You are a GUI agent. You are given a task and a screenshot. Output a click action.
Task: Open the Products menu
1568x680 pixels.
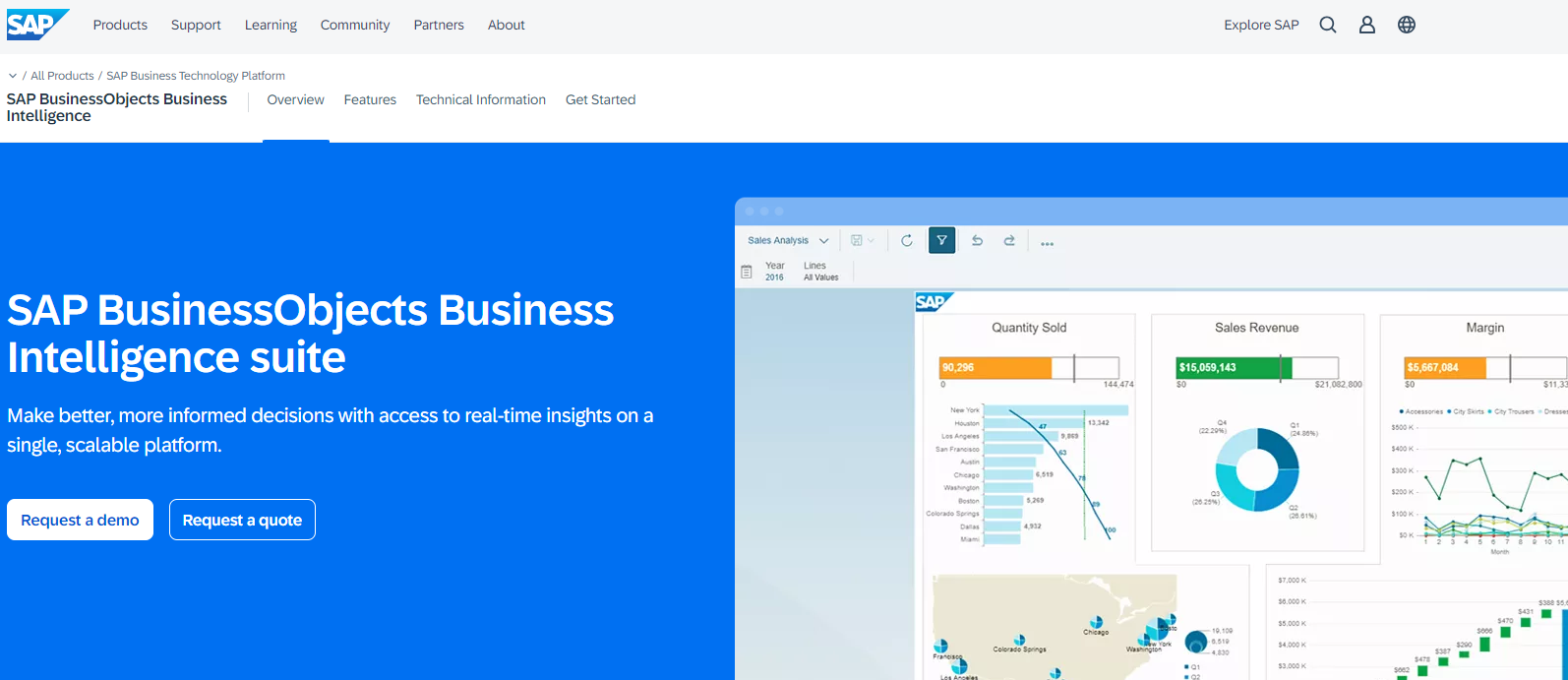coord(120,25)
